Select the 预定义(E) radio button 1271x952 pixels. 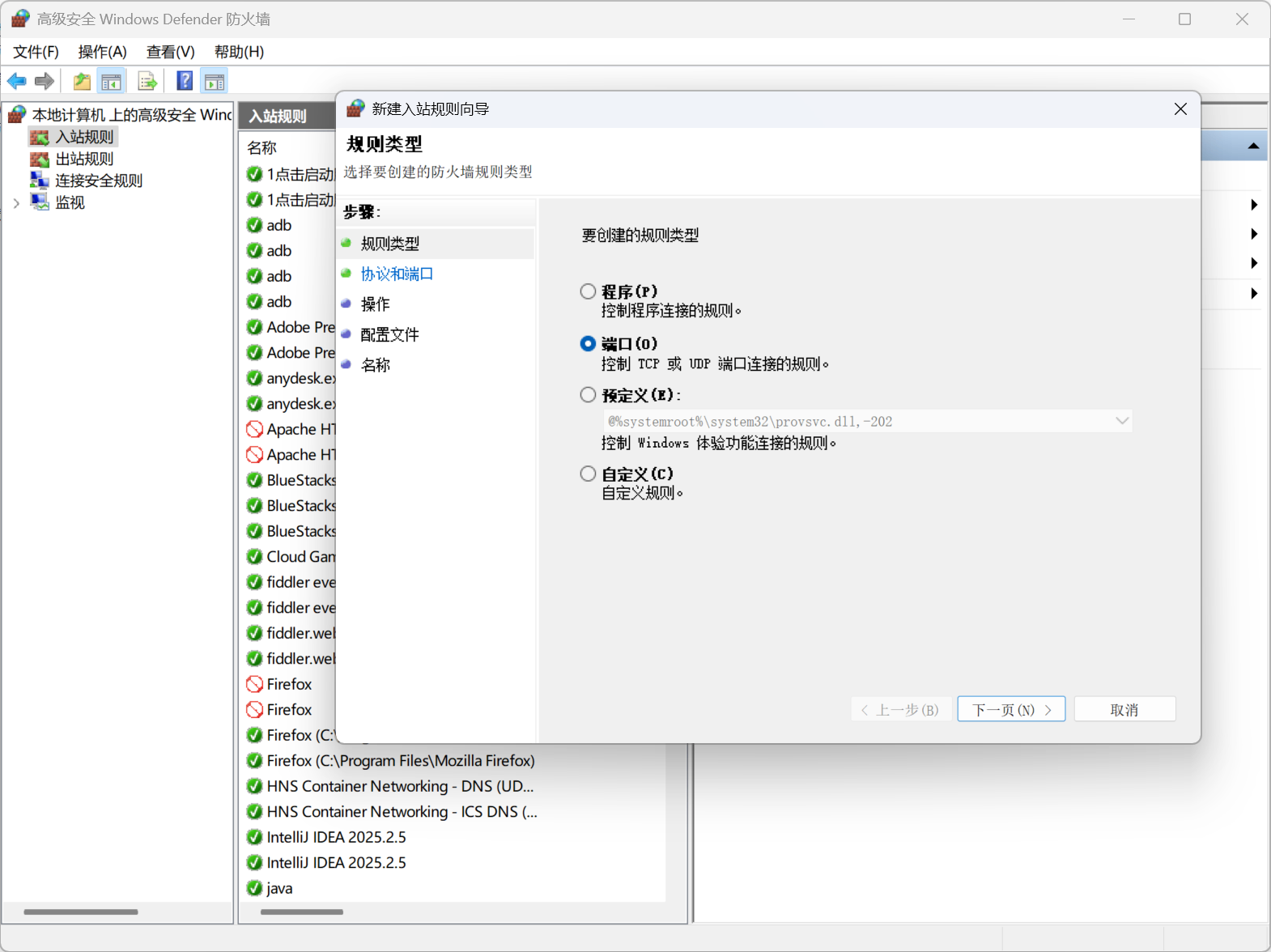click(588, 395)
